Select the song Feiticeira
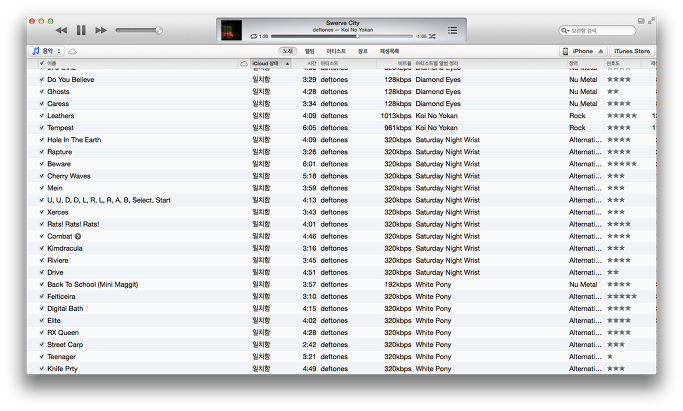This screenshot has height=411, width=683. tap(61, 296)
